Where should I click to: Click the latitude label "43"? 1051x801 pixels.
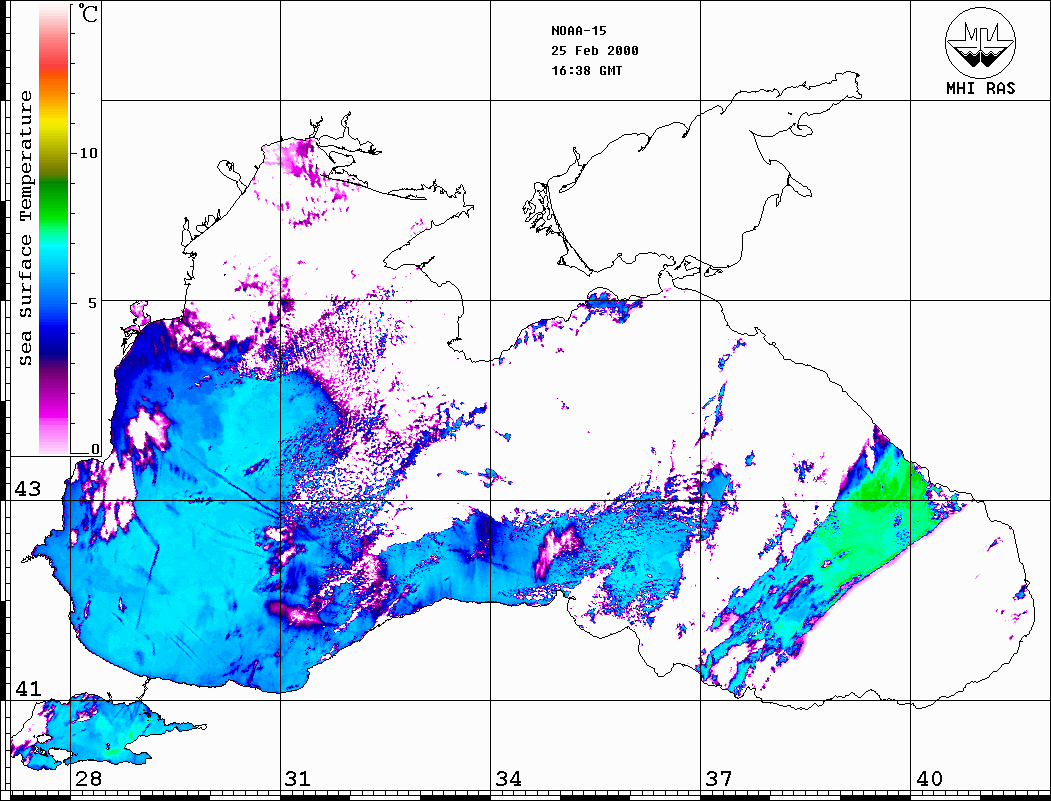click(x=28, y=489)
